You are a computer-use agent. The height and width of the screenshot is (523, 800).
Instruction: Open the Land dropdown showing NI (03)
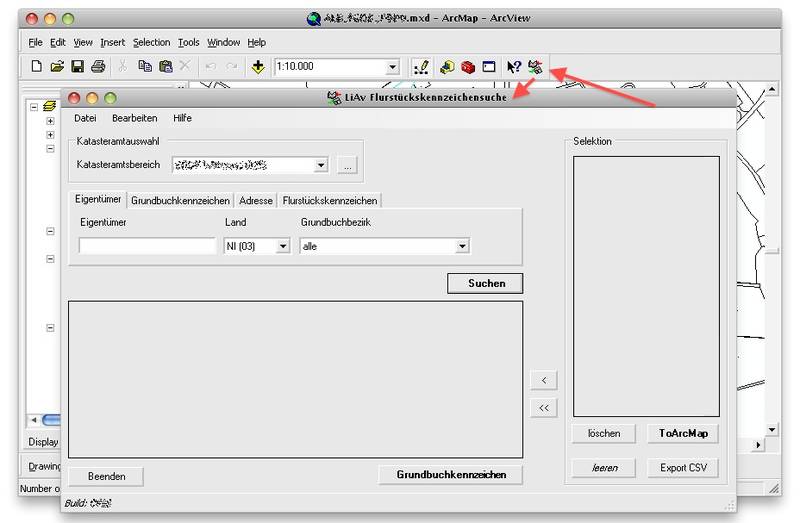[283, 246]
